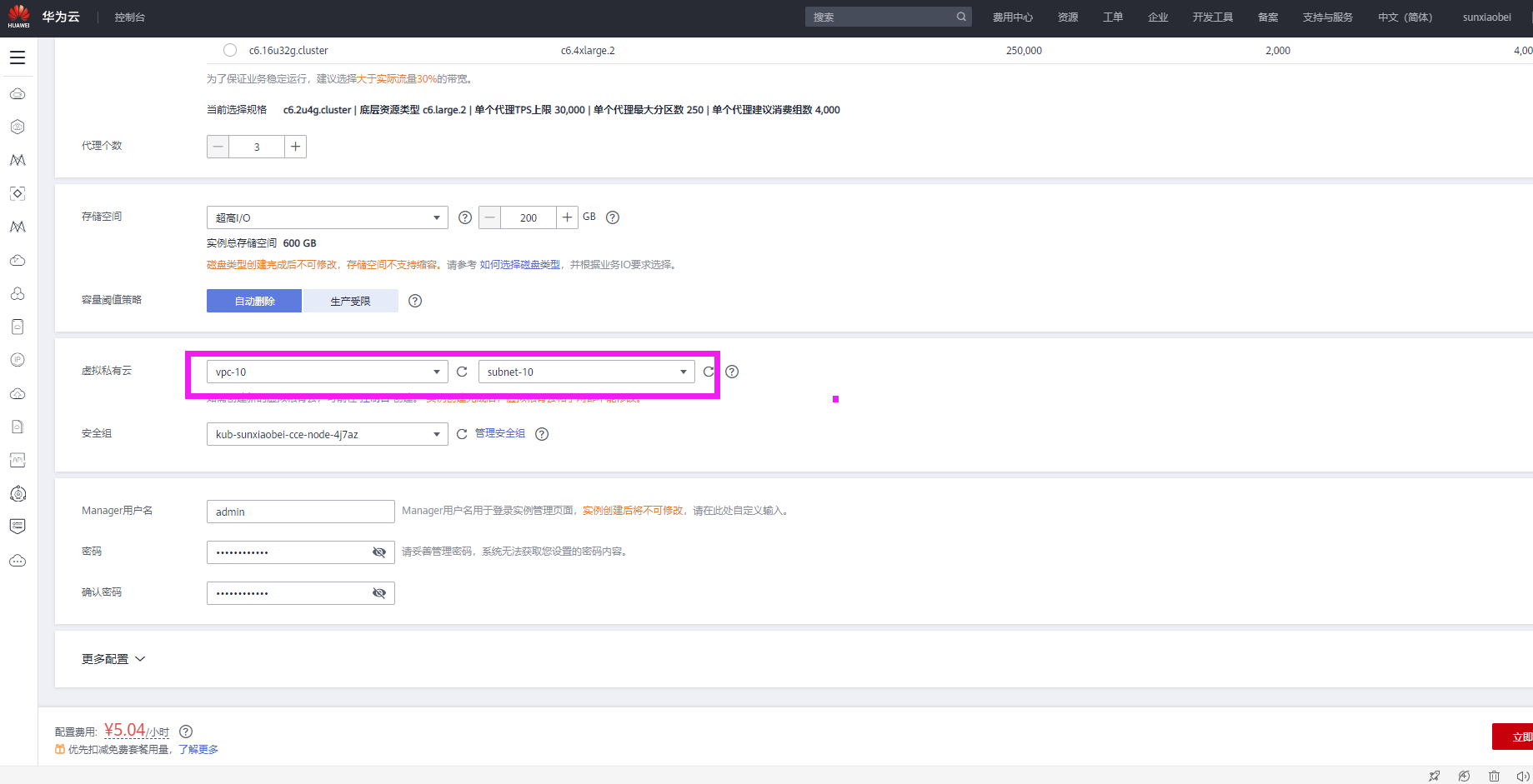Decrease the 代理个数 count
This screenshot has width=1533, height=784.
pyautogui.click(x=218, y=147)
